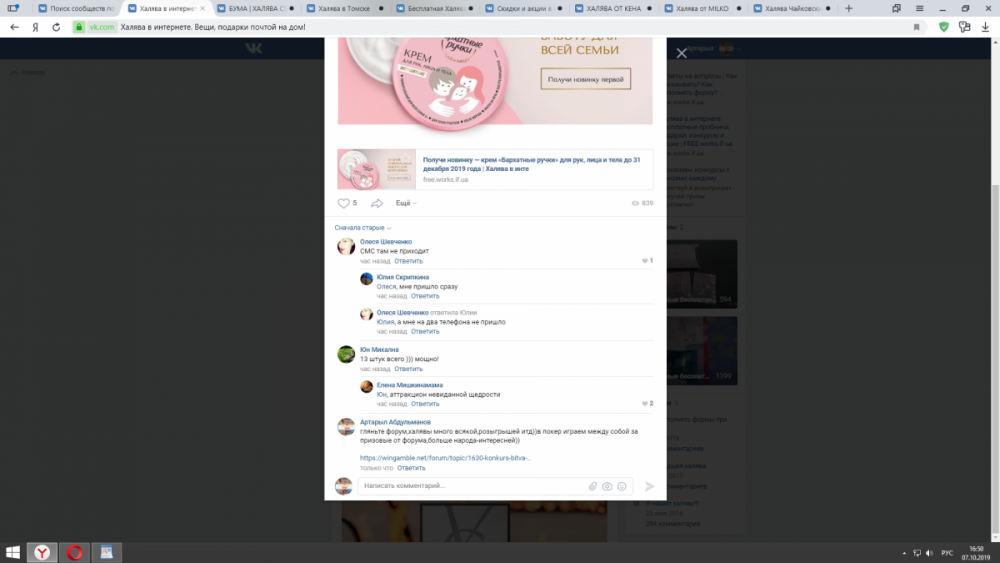1000x563 pixels.
Task: Open the green shield Protect icon
Action: coord(944,27)
